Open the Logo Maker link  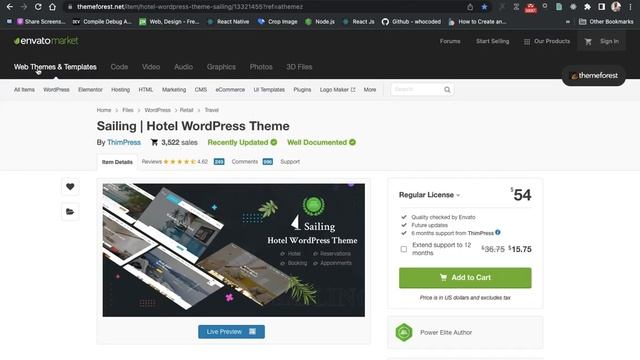[x=337, y=89]
